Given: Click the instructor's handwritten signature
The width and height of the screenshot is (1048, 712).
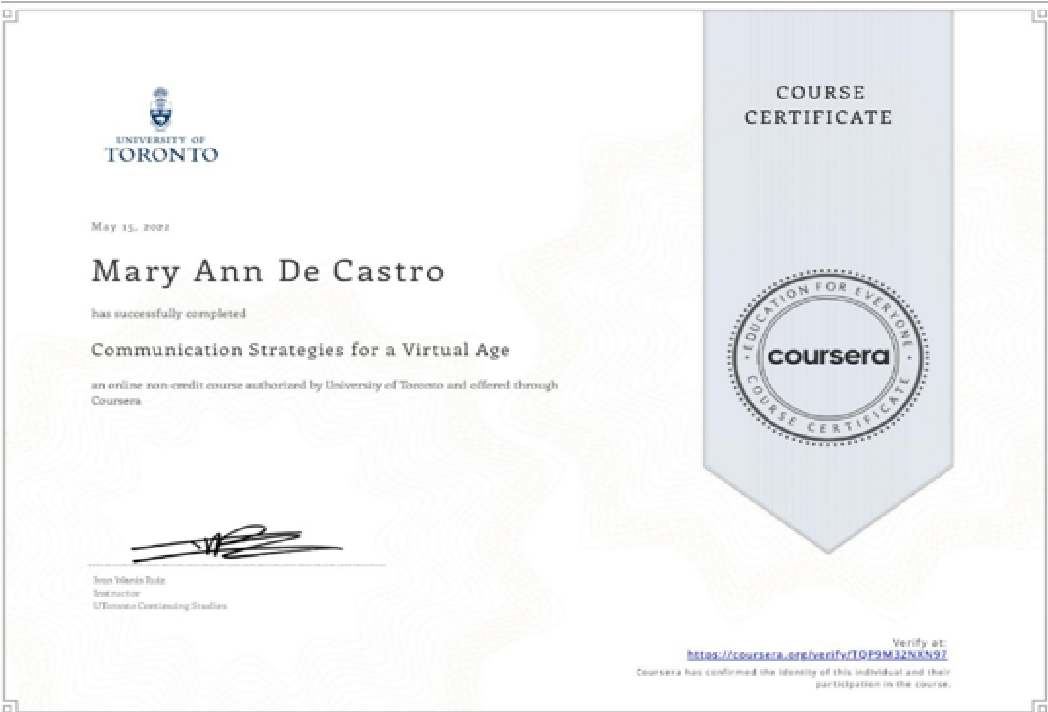Looking at the screenshot, I should [237, 543].
